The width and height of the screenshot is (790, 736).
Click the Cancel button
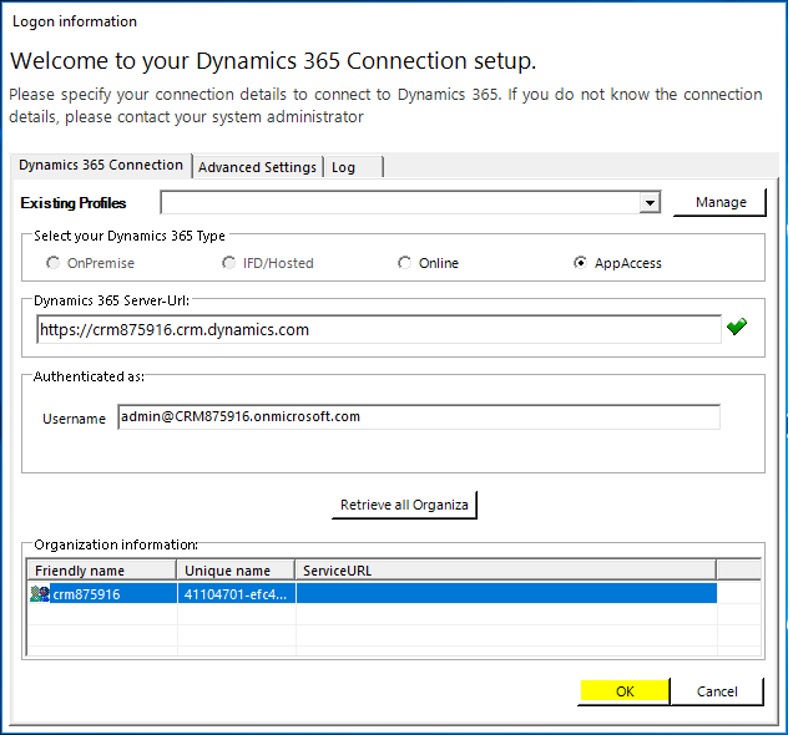tap(717, 691)
